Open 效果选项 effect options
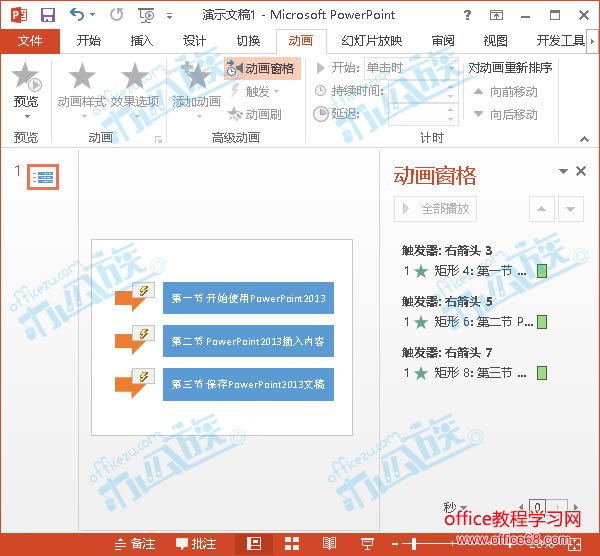Screen dimensions: 600x556 pos(135,89)
